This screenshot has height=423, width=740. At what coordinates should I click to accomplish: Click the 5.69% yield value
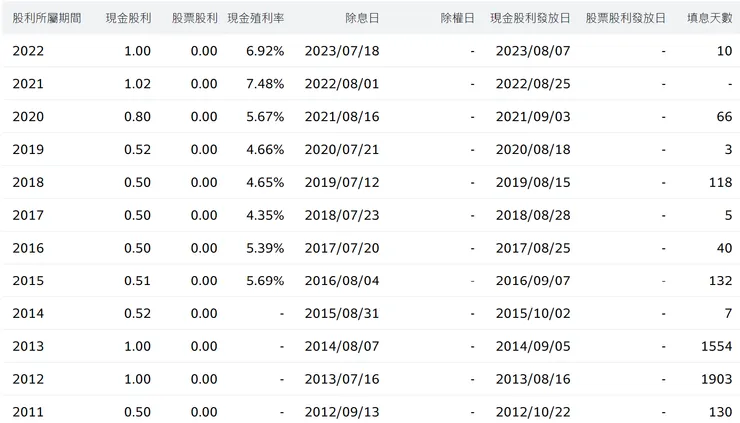[265, 281]
